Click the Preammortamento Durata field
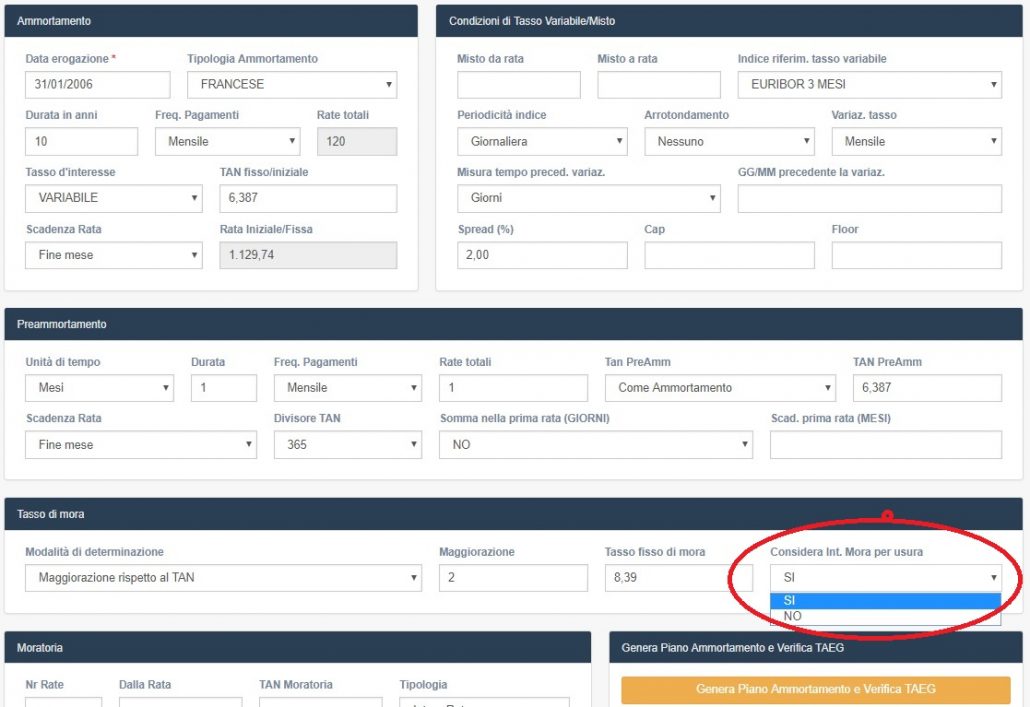This screenshot has height=707, width=1030. [x=224, y=388]
